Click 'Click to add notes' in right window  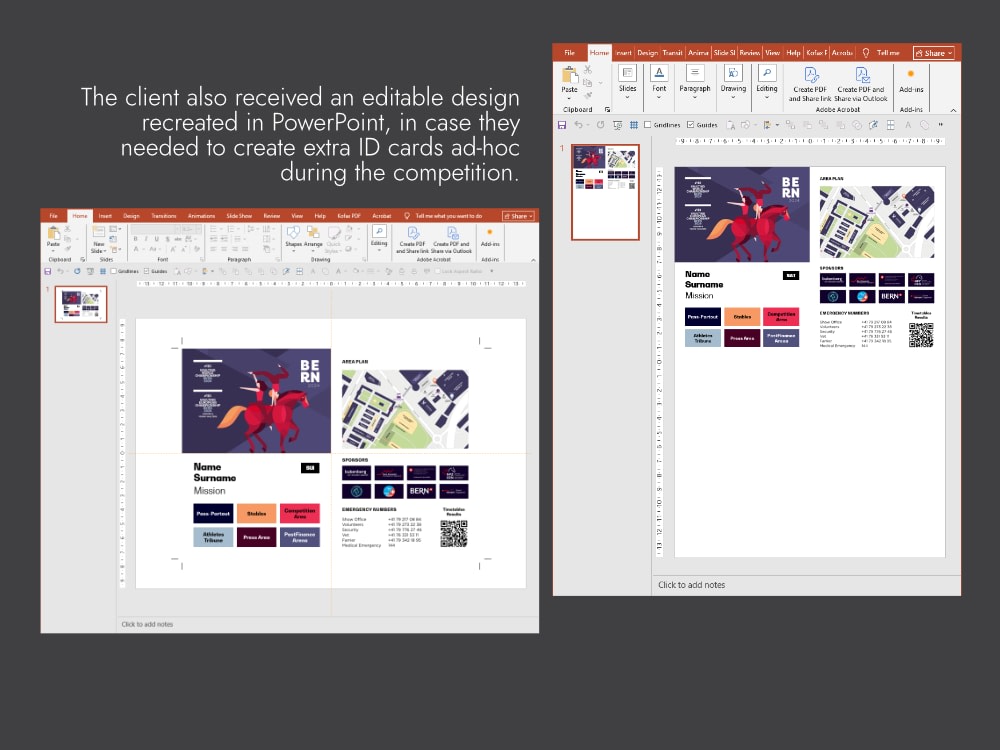[x=691, y=585]
